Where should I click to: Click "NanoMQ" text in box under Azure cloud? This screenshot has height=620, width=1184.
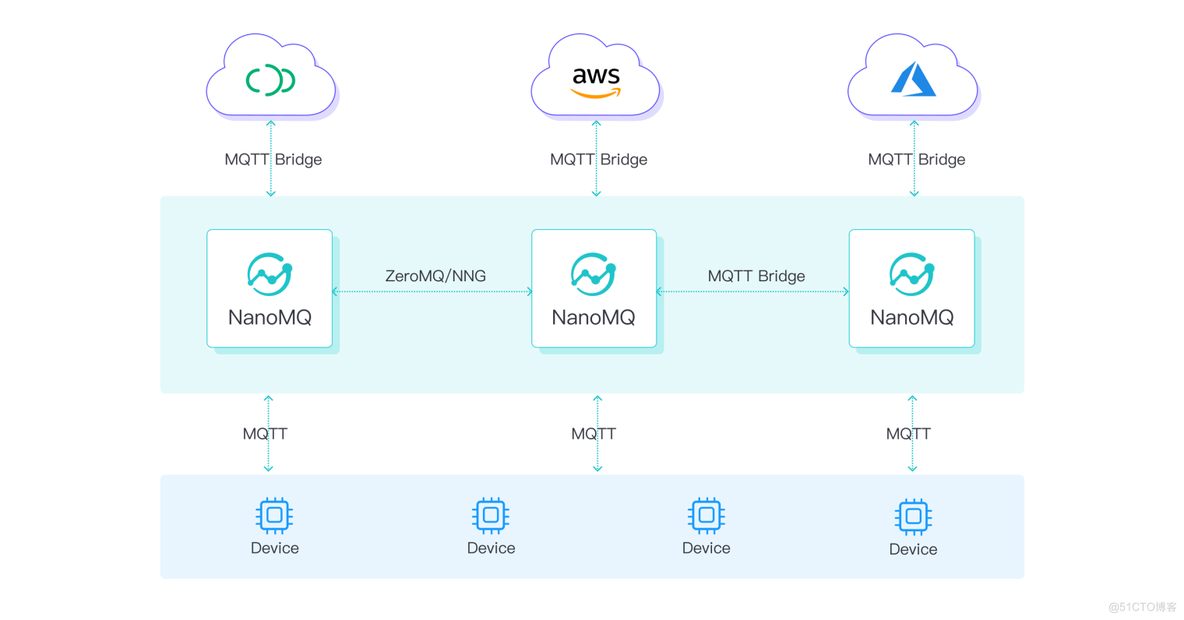click(912, 317)
